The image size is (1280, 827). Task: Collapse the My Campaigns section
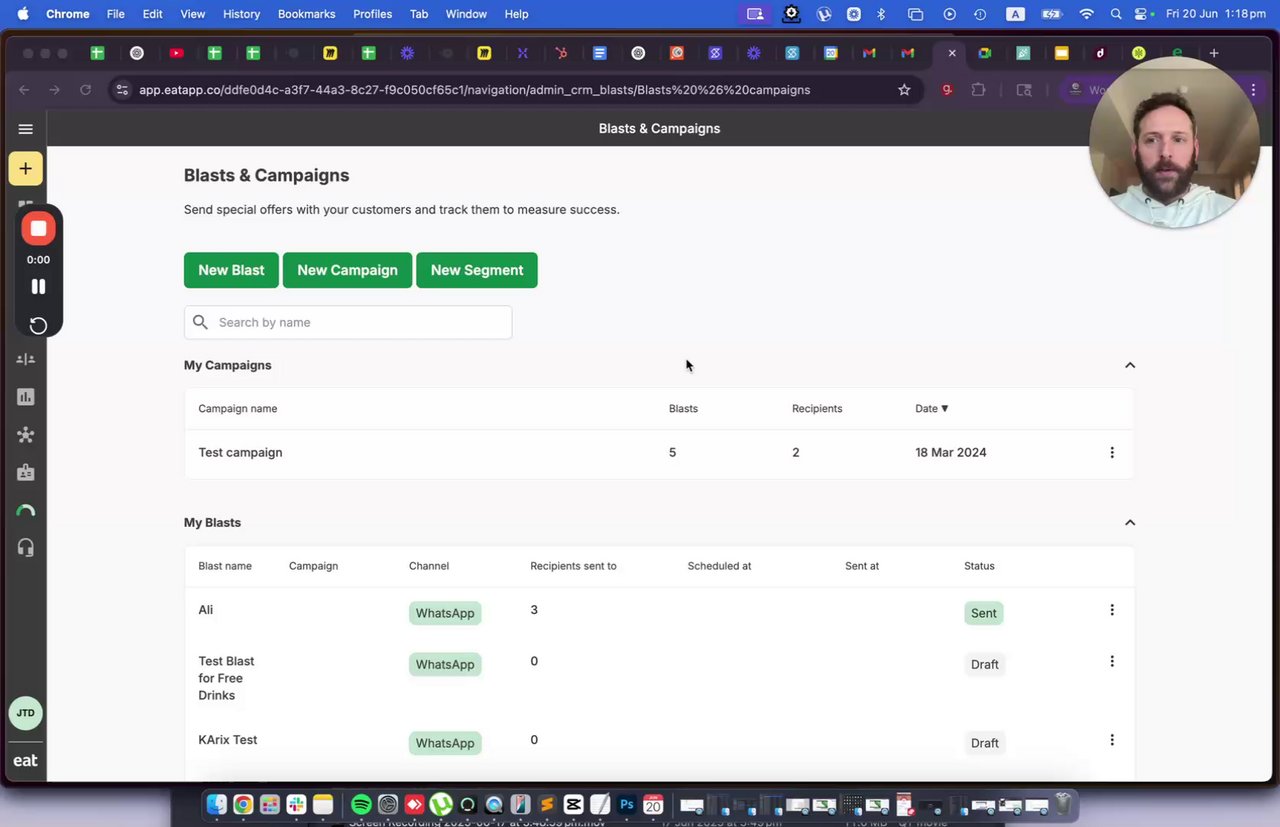tap(1130, 365)
